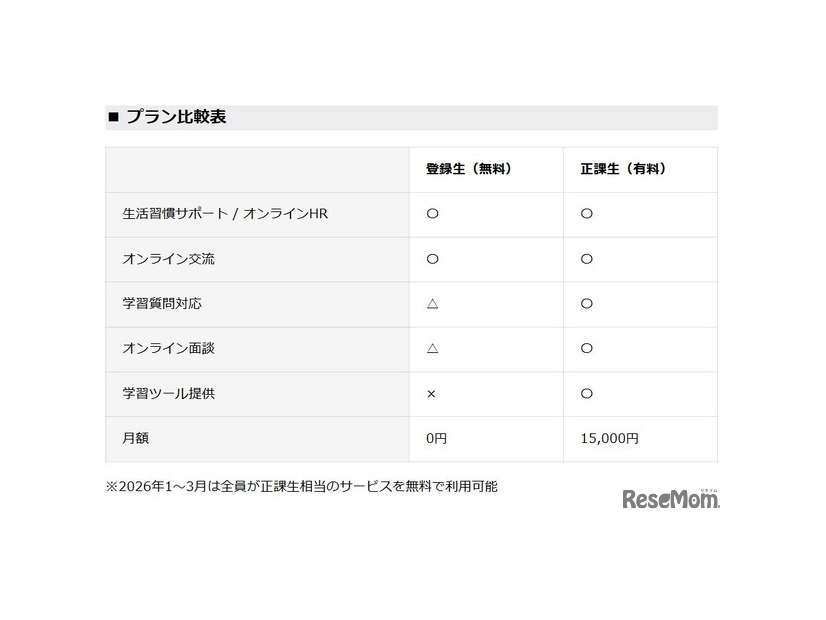Click the footnote about 2026年1～3月
The width and height of the screenshot is (826, 620).
(x=301, y=487)
